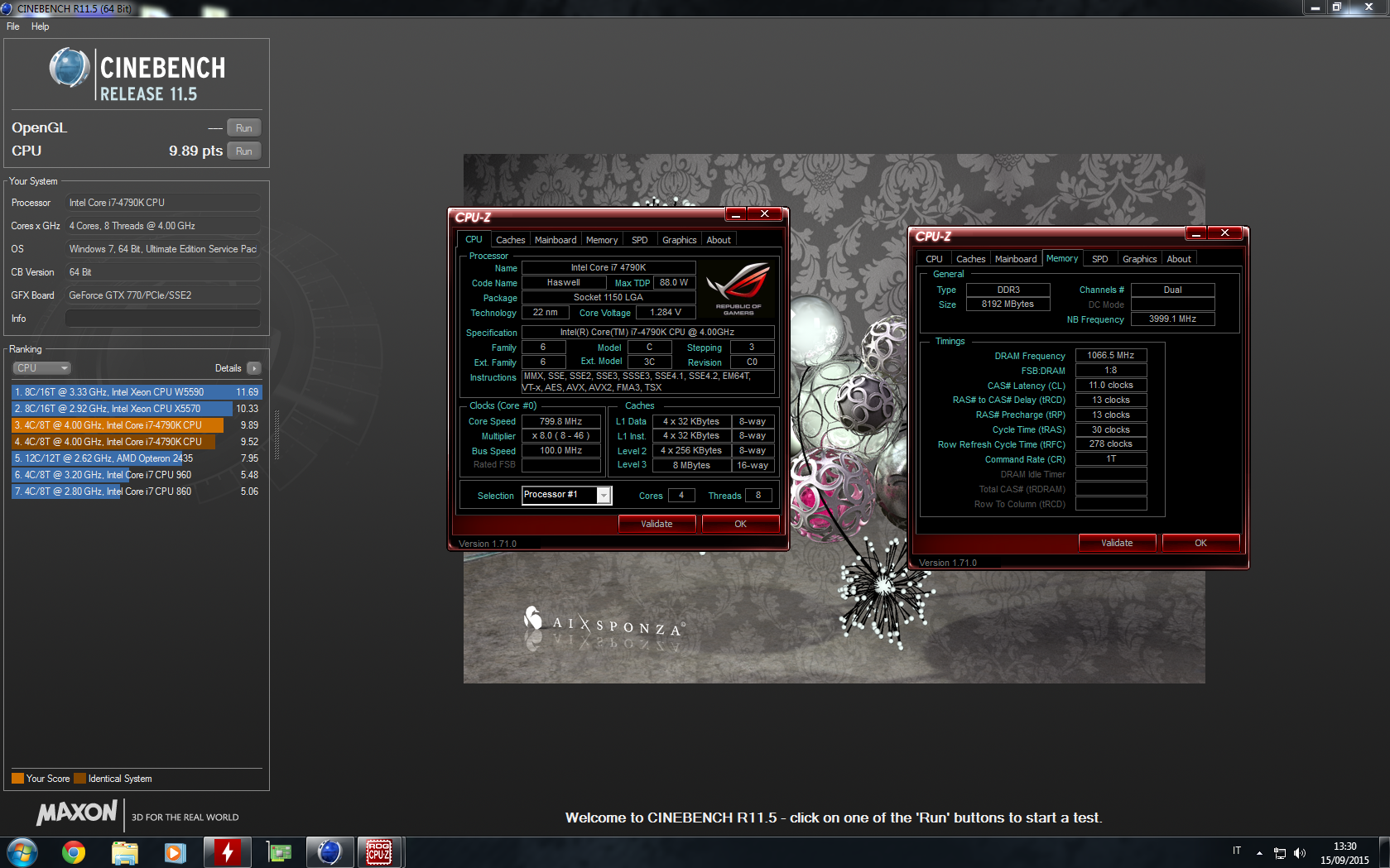Open the File menu
Image resolution: width=1390 pixels, height=868 pixels.
pyautogui.click(x=13, y=26)
